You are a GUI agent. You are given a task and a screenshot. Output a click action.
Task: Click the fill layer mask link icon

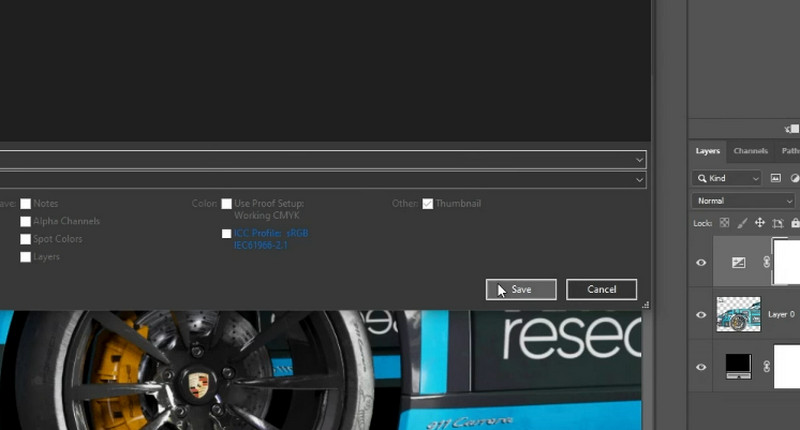coord(766,366)
